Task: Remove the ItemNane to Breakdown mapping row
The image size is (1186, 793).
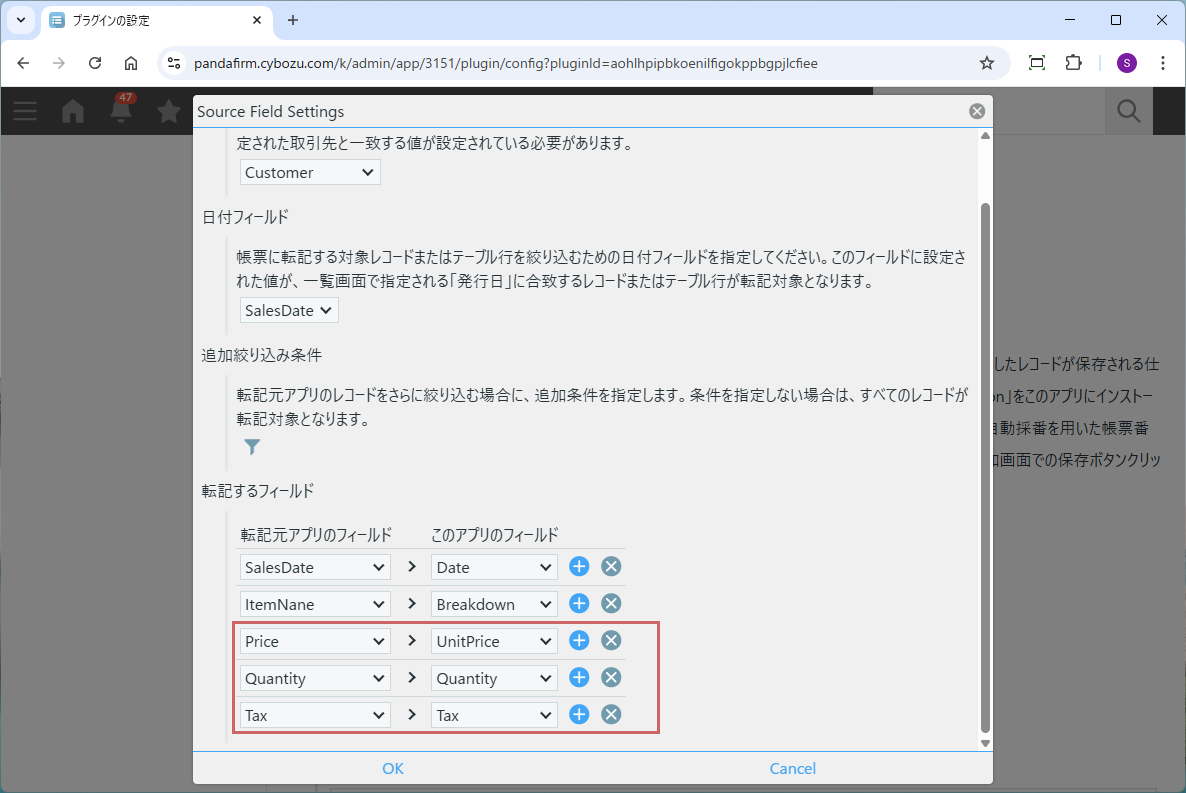Action: pyautogui.click(x=611, y=604)
